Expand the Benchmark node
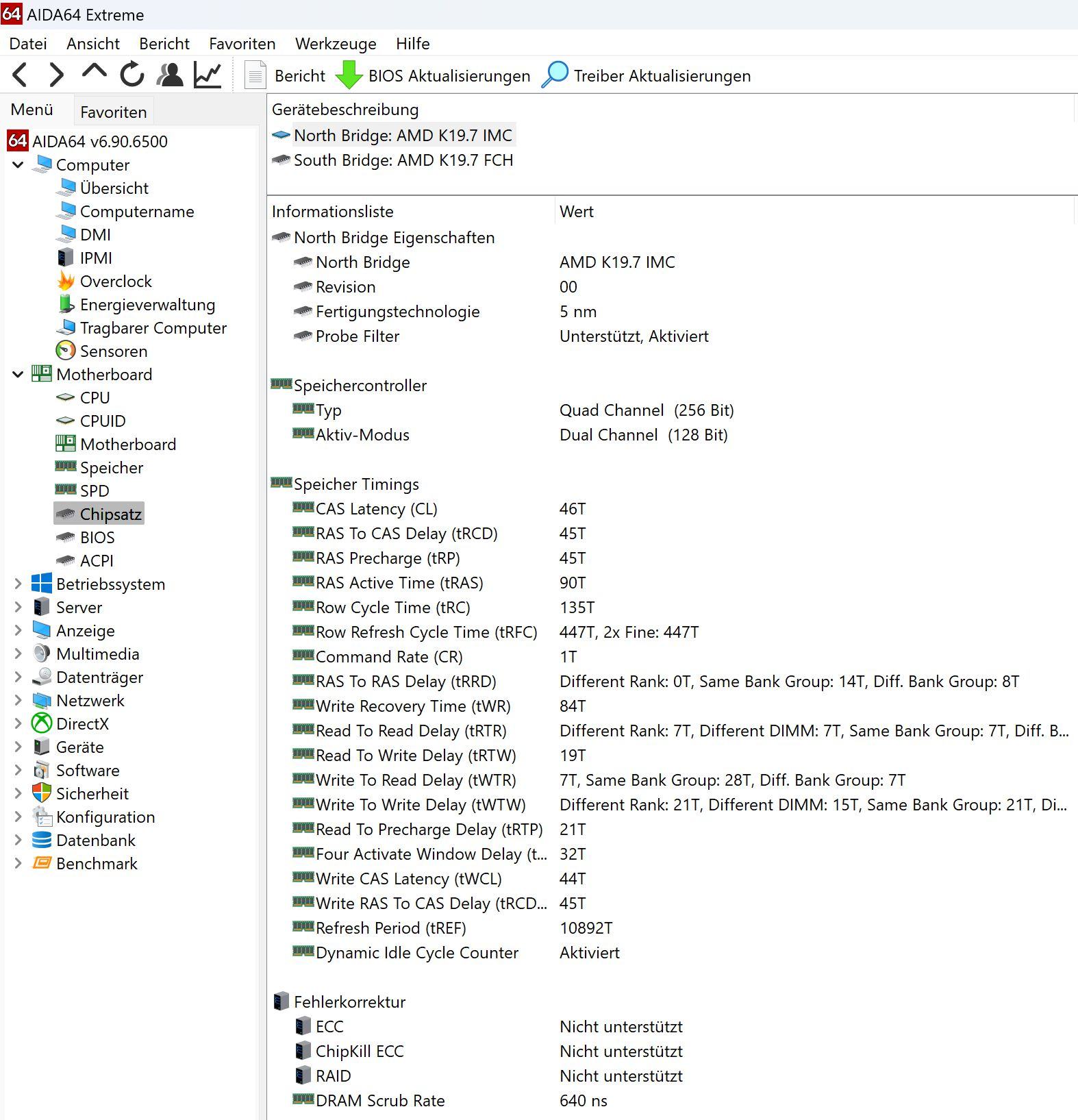1078x1120 pixels. coord(18,864)
